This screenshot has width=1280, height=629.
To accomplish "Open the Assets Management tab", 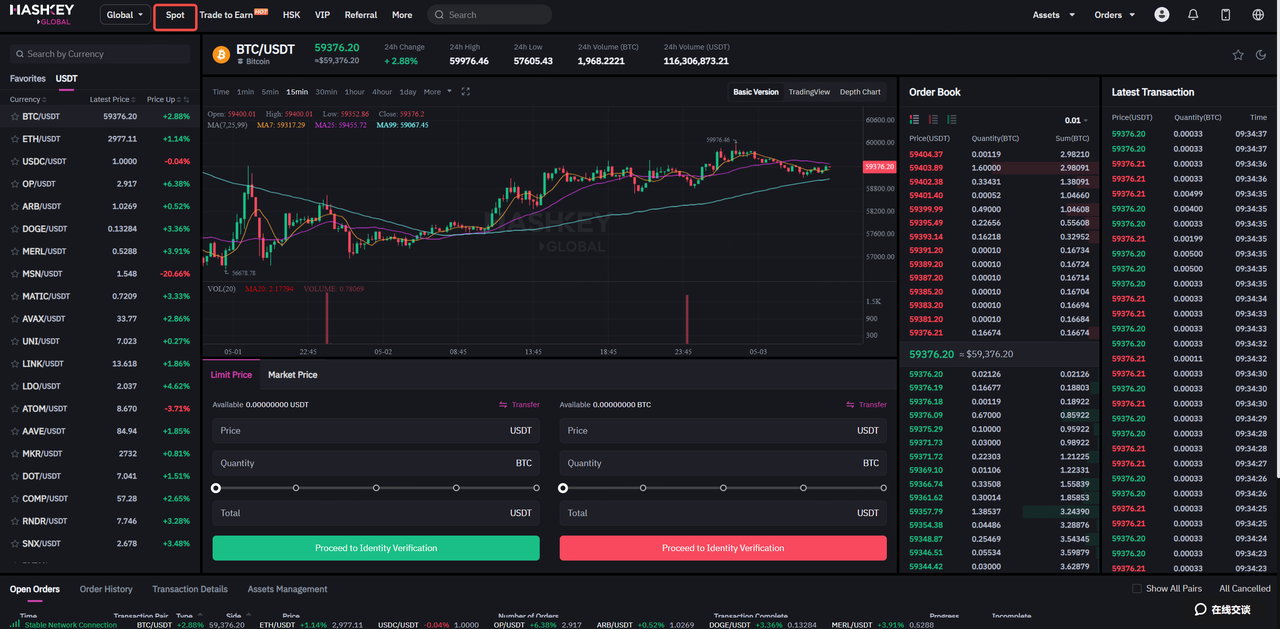I will 287,589.
